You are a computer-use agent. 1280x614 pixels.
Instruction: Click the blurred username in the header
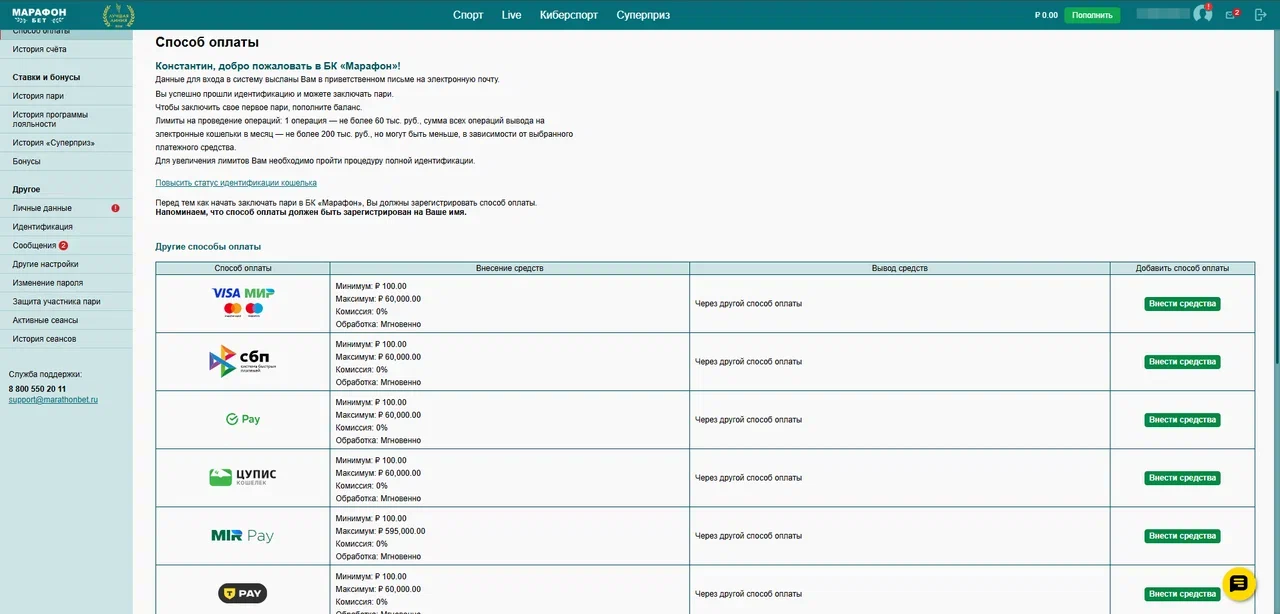click(x=1164, y=14)
